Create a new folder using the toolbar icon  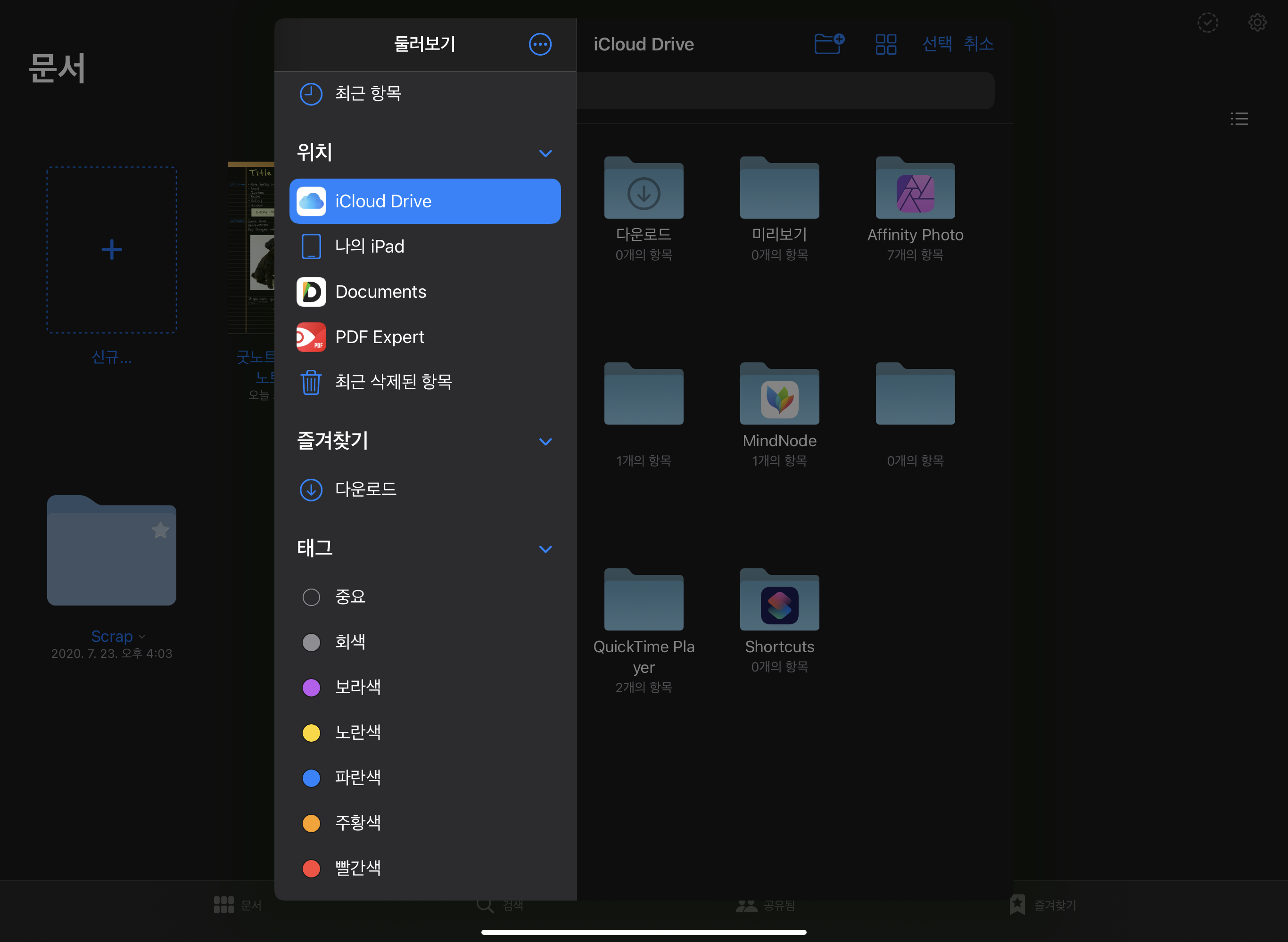click(x=829, y=44)
